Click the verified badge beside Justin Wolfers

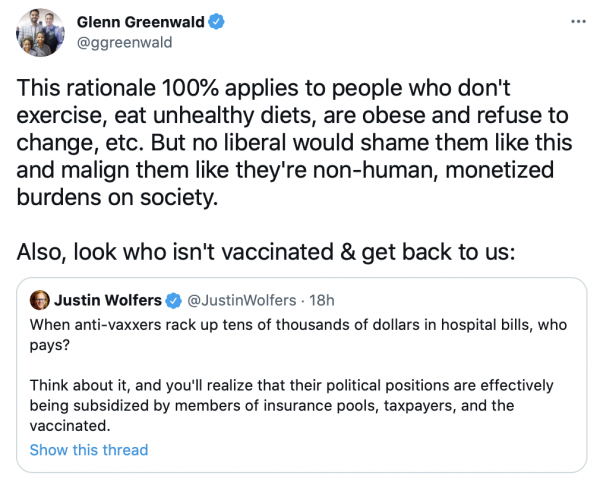pyautogui.click(x=172, y=299)
